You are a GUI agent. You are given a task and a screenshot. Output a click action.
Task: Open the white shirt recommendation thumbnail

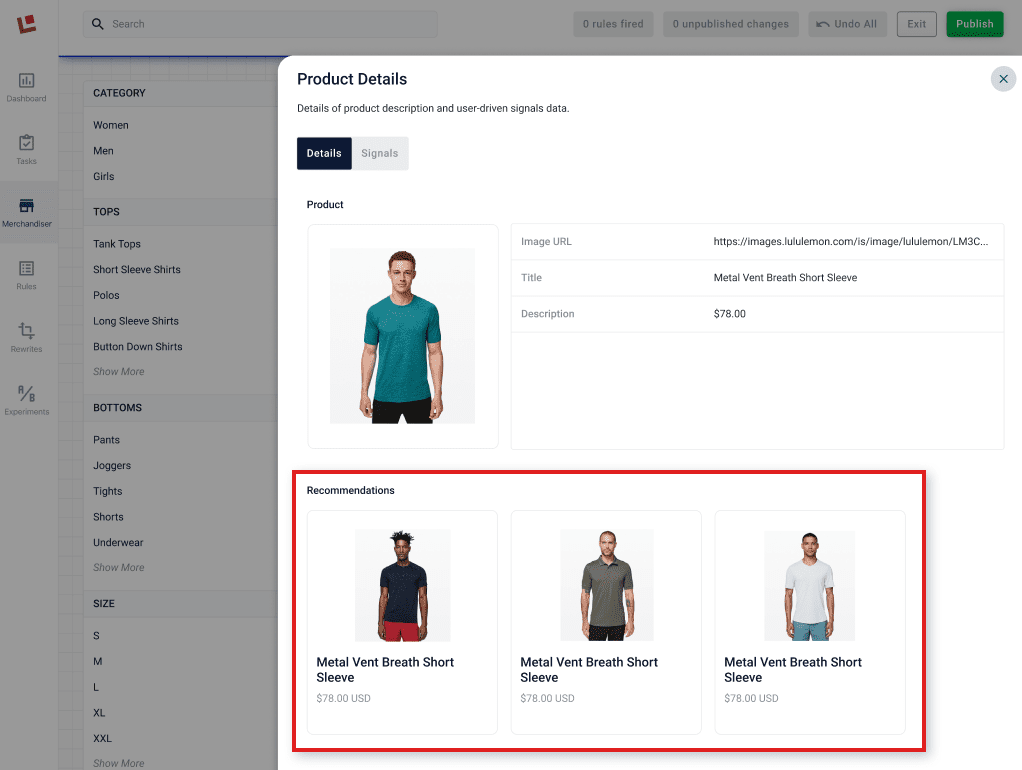pos(810,585)
